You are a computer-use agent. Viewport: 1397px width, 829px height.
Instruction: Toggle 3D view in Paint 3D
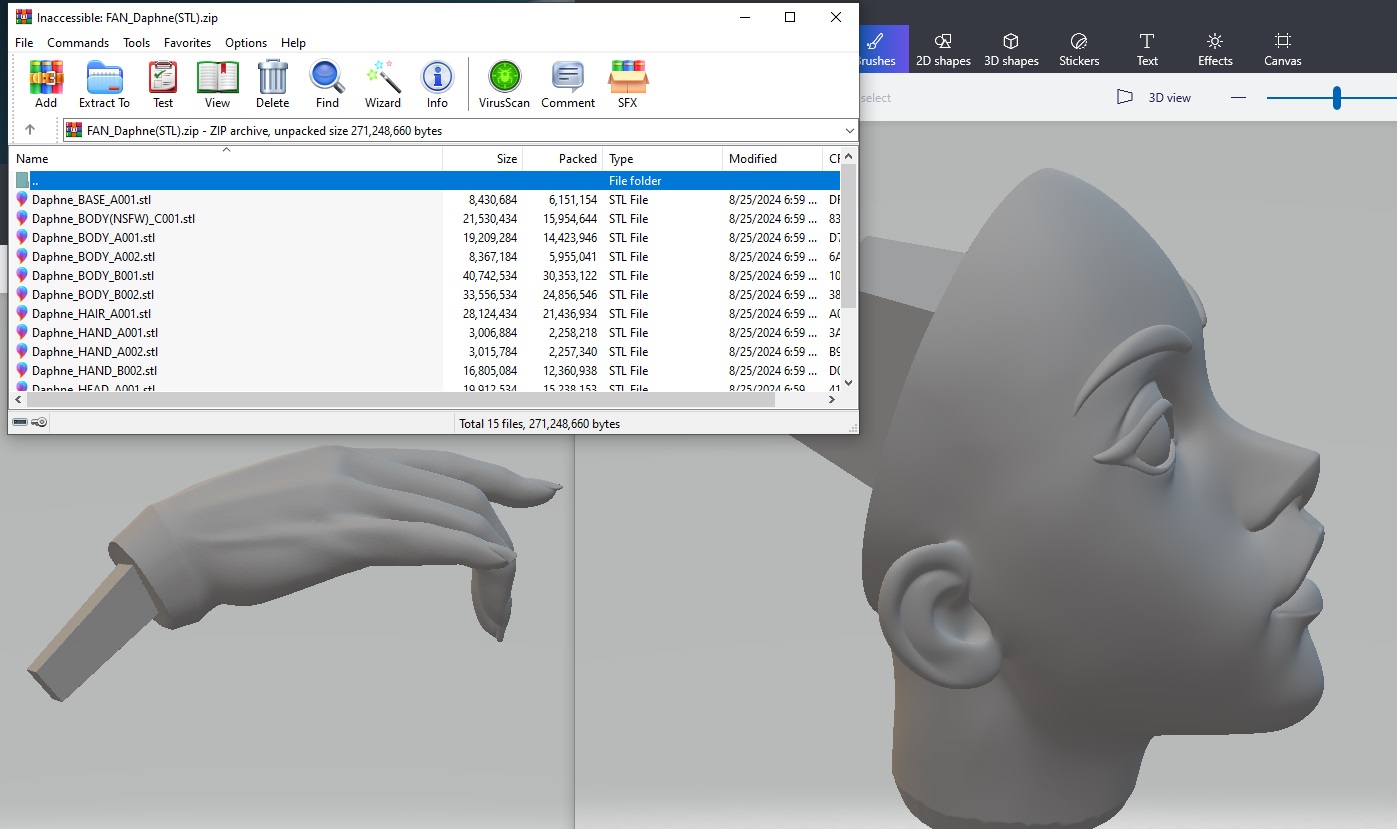[1154, 97]
